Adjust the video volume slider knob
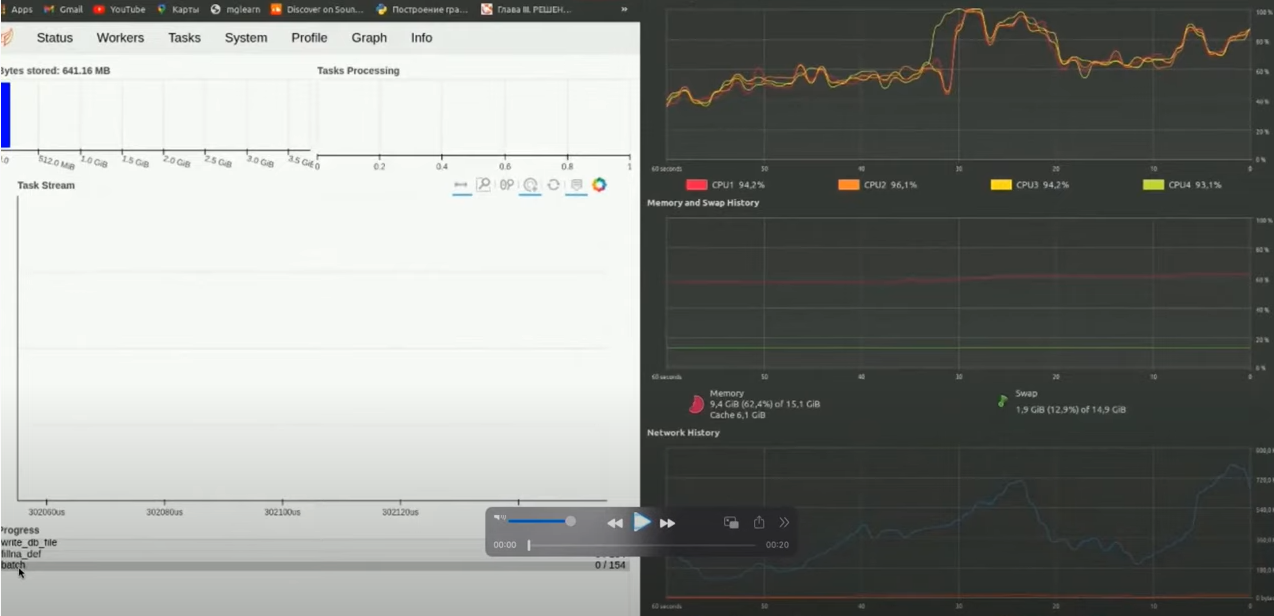 pyautogui.click(x=570, y=521)
